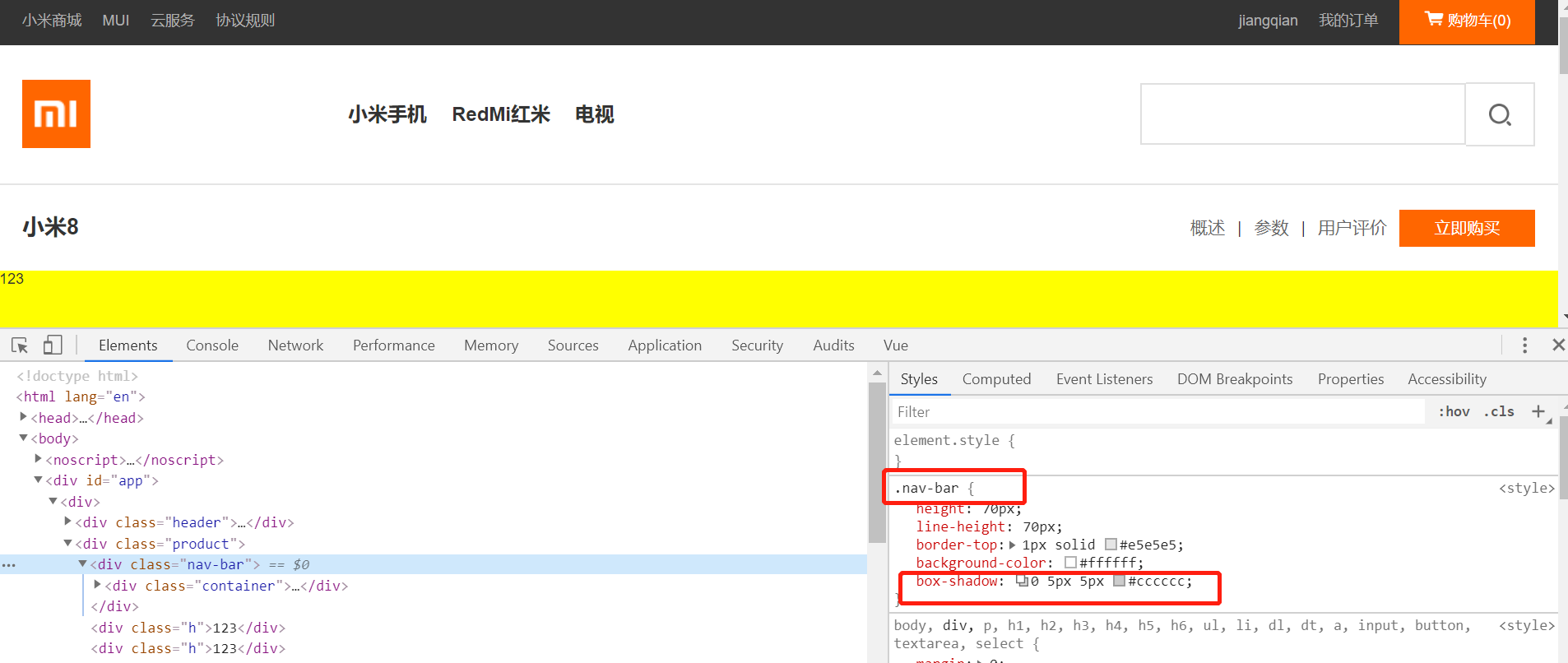Image resolution: width=1568 pixels, height=663 pixels.
Task: Toggle the .cls class editor
Action: click(1499, 411)
